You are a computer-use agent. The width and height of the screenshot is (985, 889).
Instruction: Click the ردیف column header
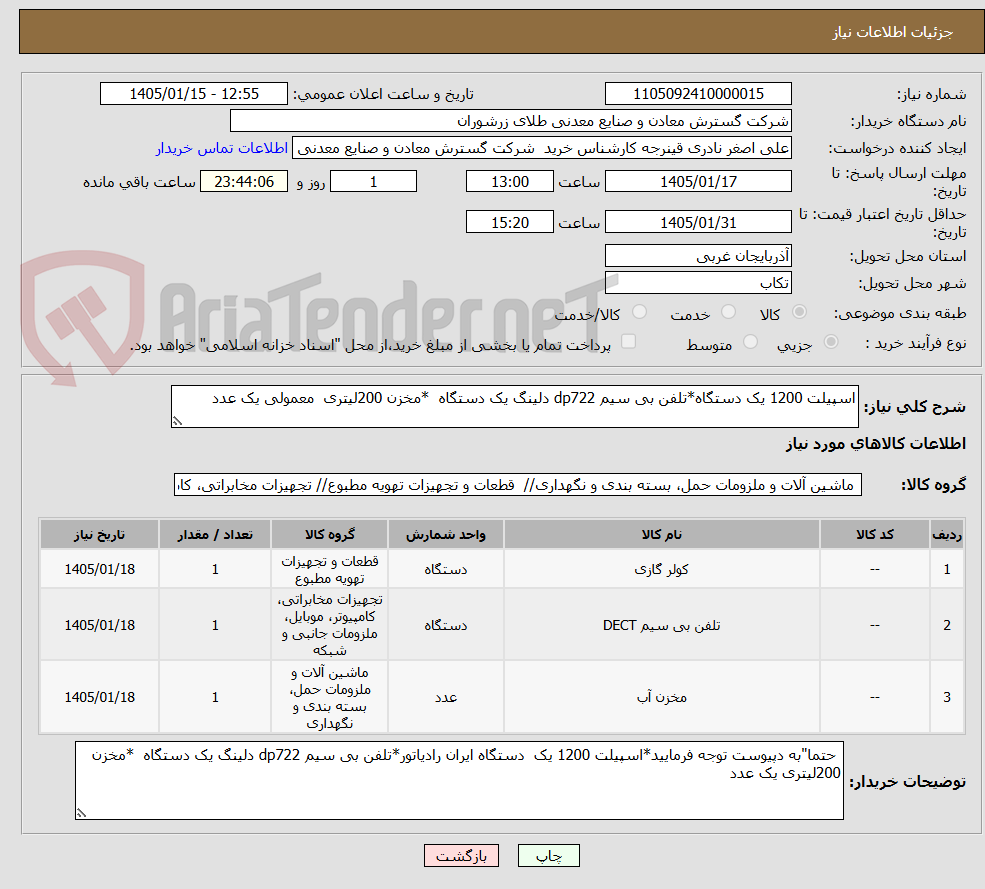tap(947, 534)
